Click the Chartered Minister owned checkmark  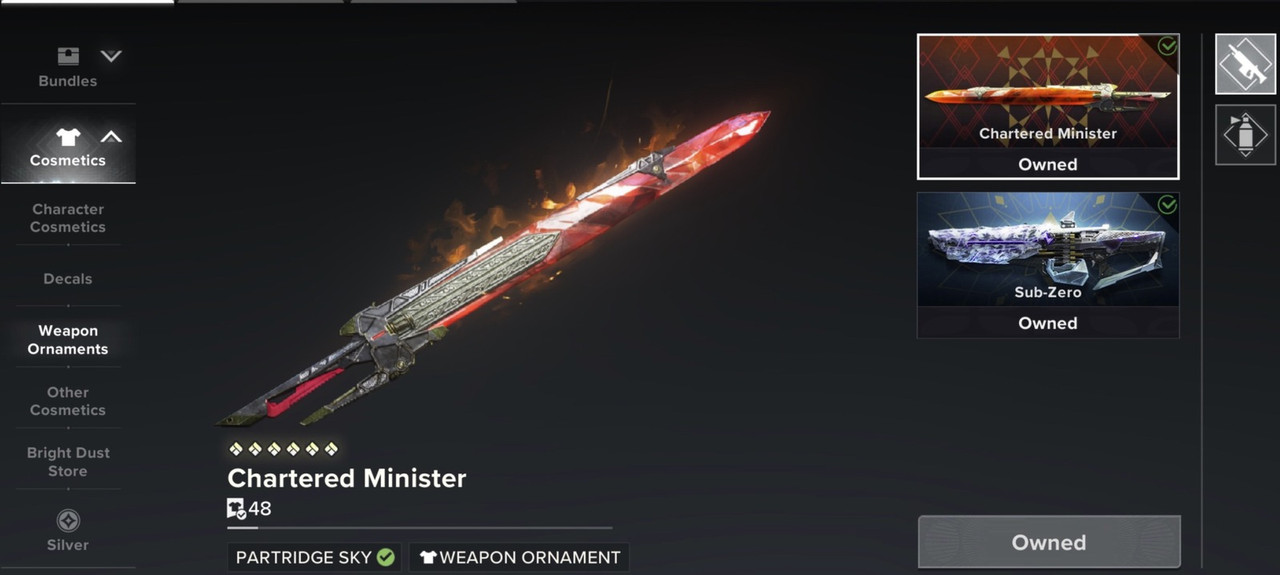[x=1167, y=46]
